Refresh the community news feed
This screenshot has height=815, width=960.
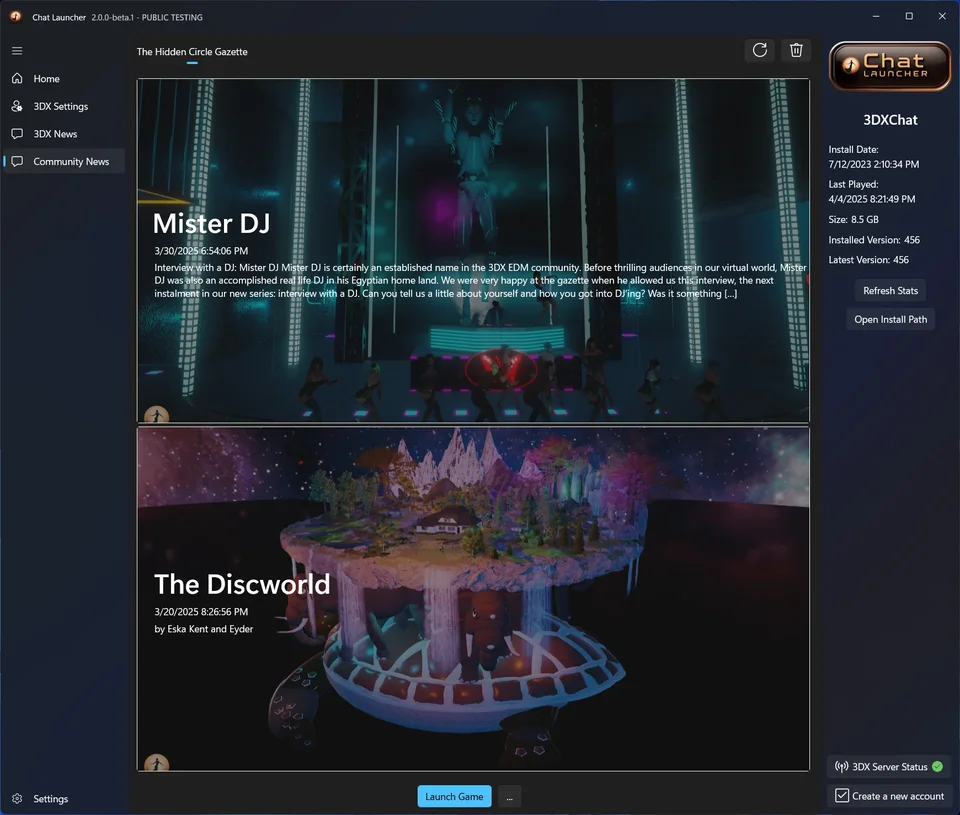(760, 50)
